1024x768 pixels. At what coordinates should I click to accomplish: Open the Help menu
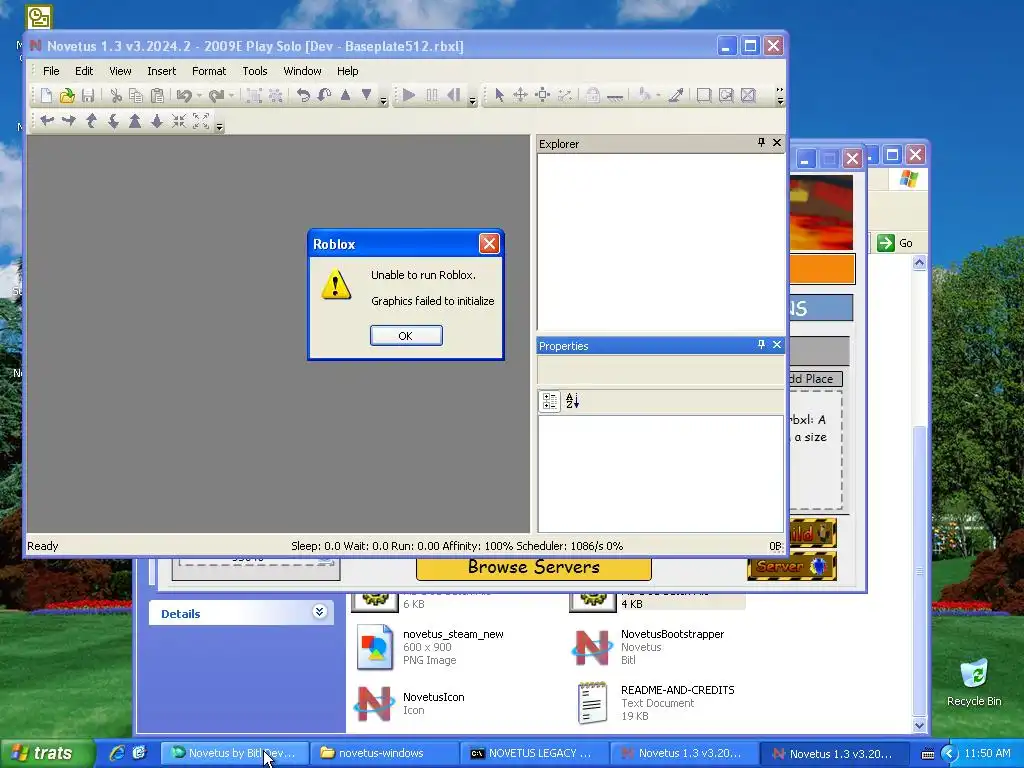pyautogui.click(x=347, y=71)
